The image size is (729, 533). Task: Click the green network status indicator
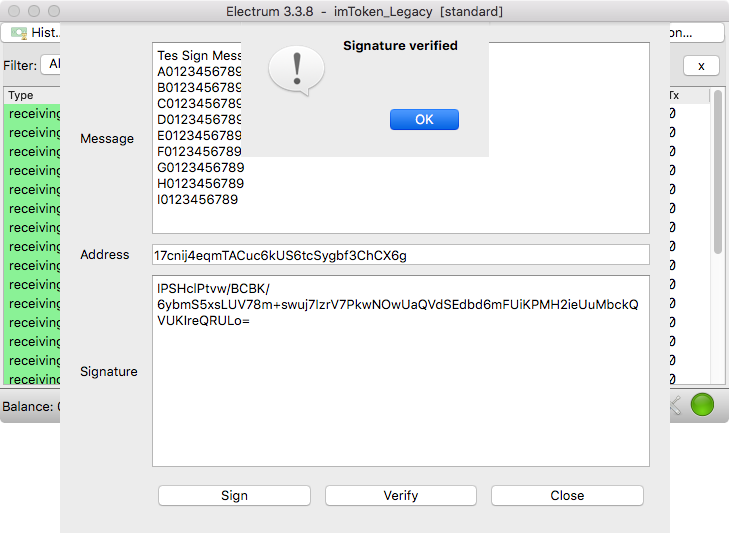pyautogui.click(x=702, y=404)
